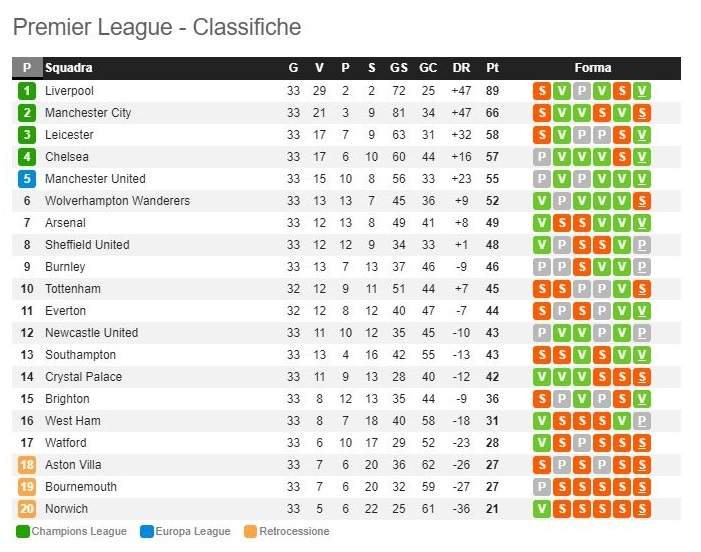This screenshot has height=552, width=701.
Task: Click the Squadra column header
Action: click(68, 68)
